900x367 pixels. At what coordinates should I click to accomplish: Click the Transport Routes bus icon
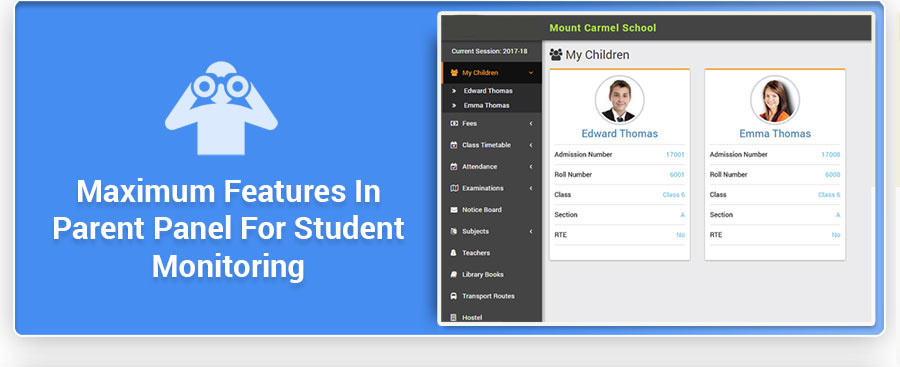pyautogui.click(x=454, y=296)
